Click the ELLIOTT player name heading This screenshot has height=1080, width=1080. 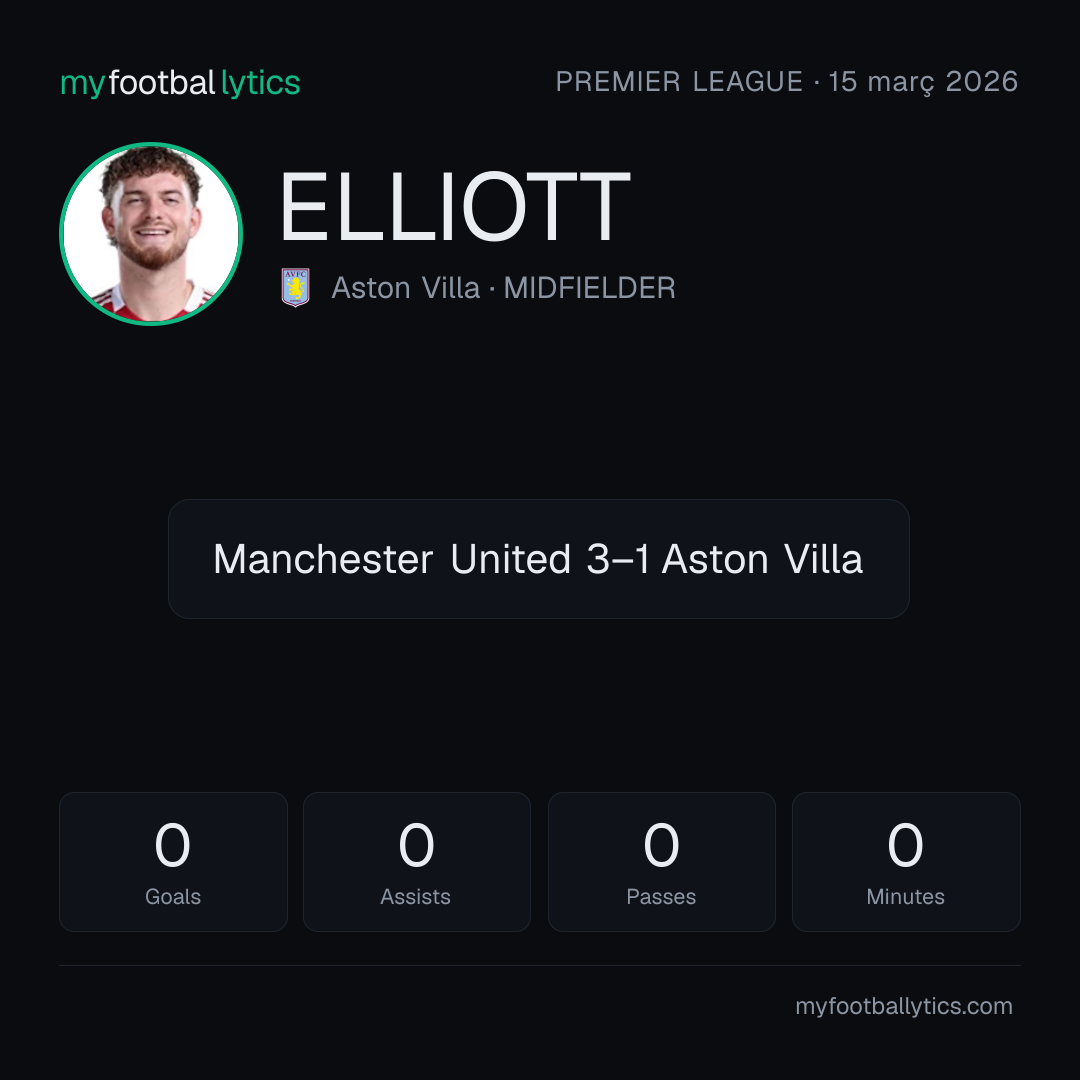pyautogui.click(x=455, y=207)
